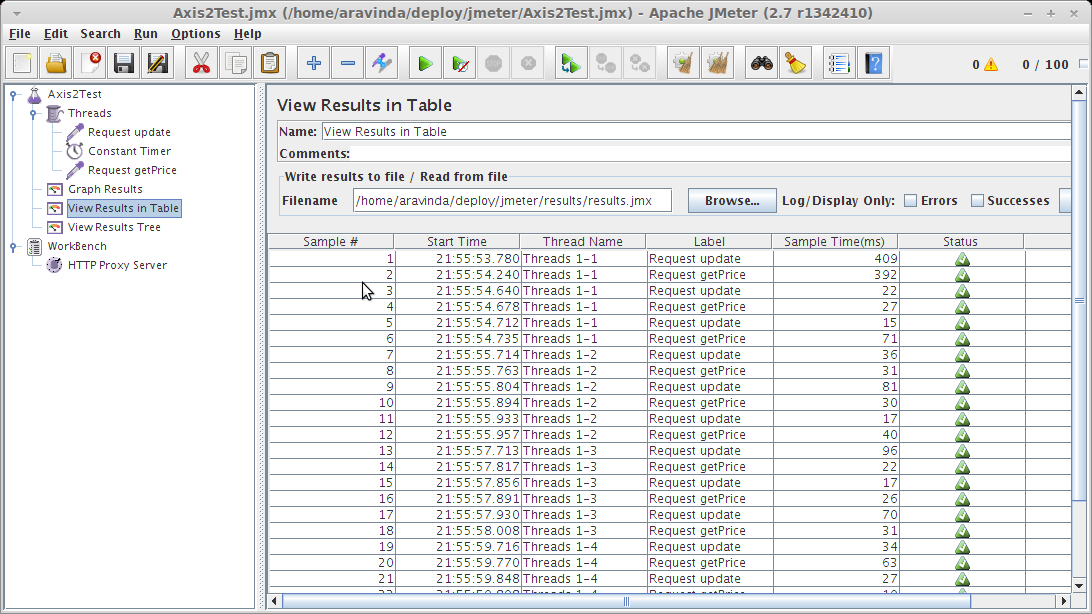The image size is (1092, 614).
Task: Click the vertical scrollbar down arrow
Action: click(x=1079, y=586)
